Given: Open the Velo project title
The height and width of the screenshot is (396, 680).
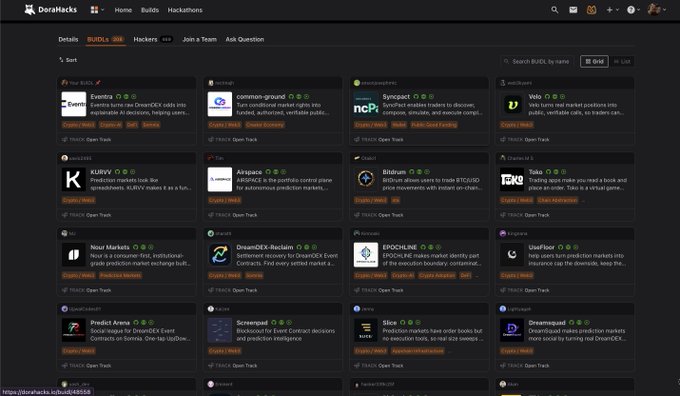Looking at the screenshot, I should coord(535,96).
